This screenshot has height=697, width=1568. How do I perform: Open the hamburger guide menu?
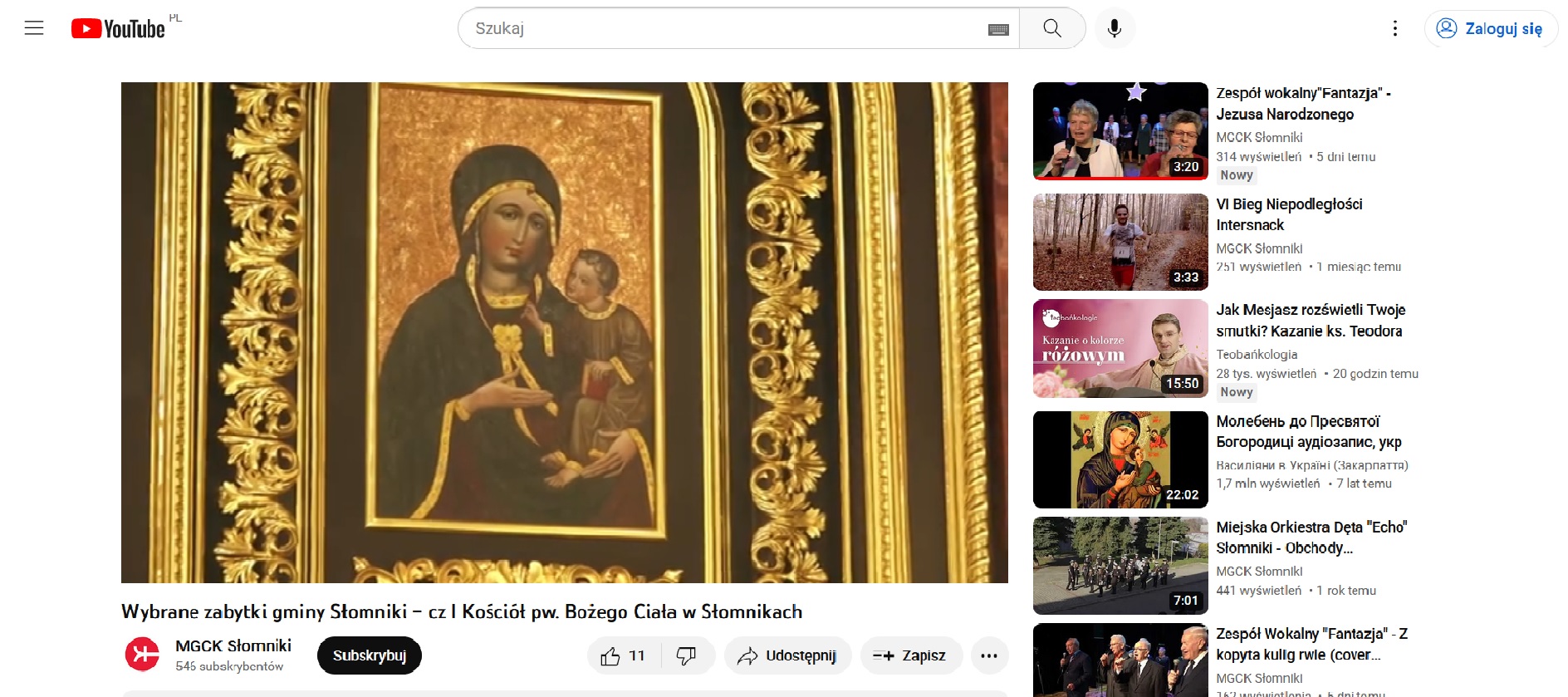34,28
